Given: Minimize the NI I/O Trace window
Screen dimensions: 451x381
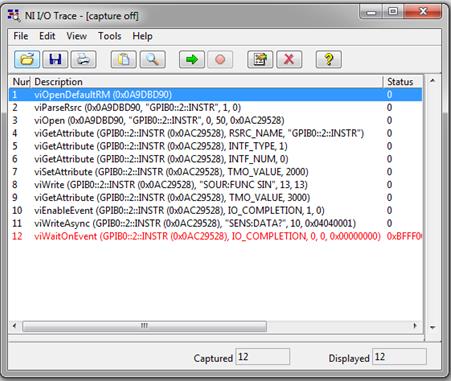Looking at the screenshot, I should click(371, 12).
